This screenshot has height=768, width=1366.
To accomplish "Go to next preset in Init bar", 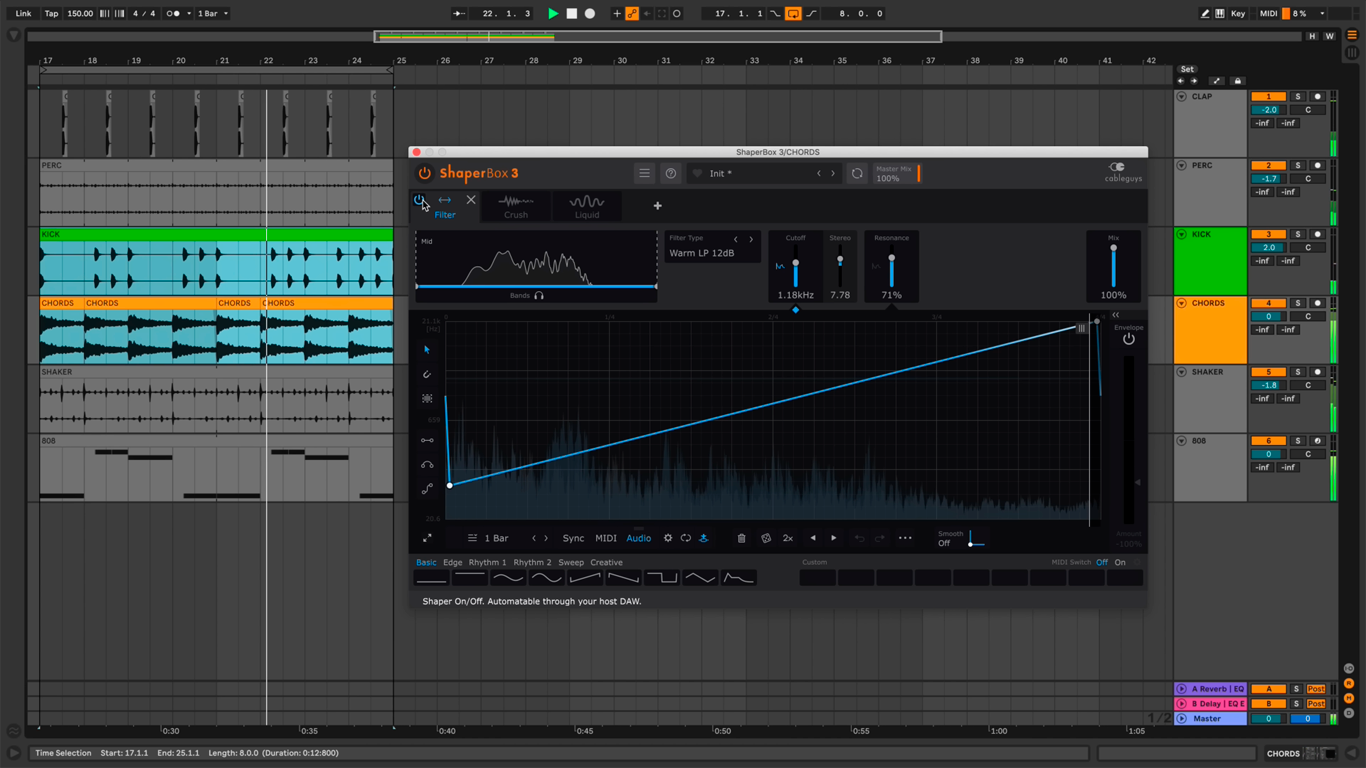I will (833, 174).
